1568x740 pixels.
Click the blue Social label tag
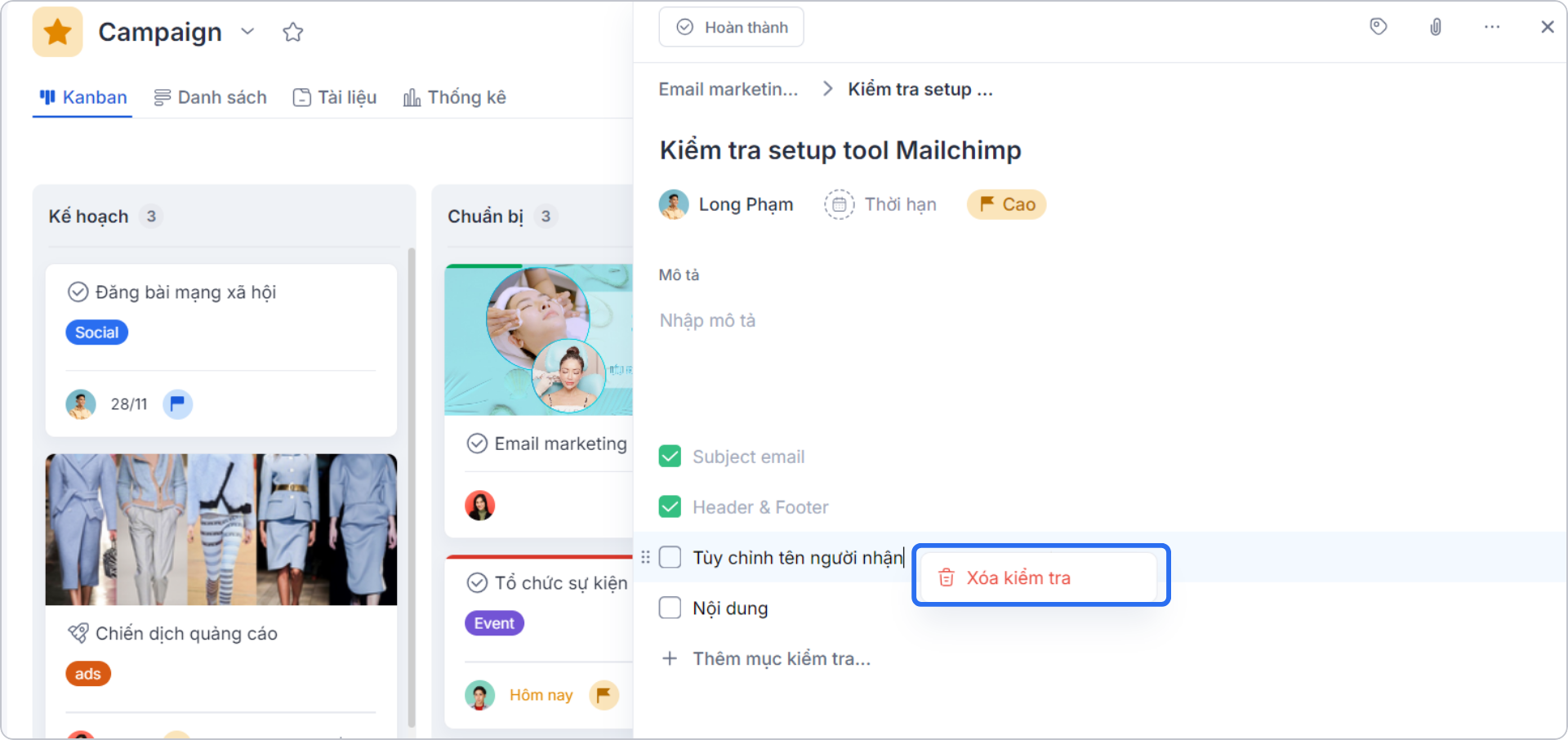click(96, 332)
